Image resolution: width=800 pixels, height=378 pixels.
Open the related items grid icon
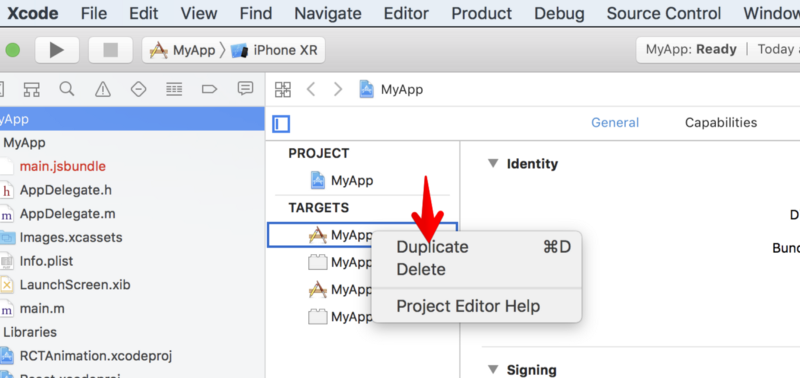283,89
